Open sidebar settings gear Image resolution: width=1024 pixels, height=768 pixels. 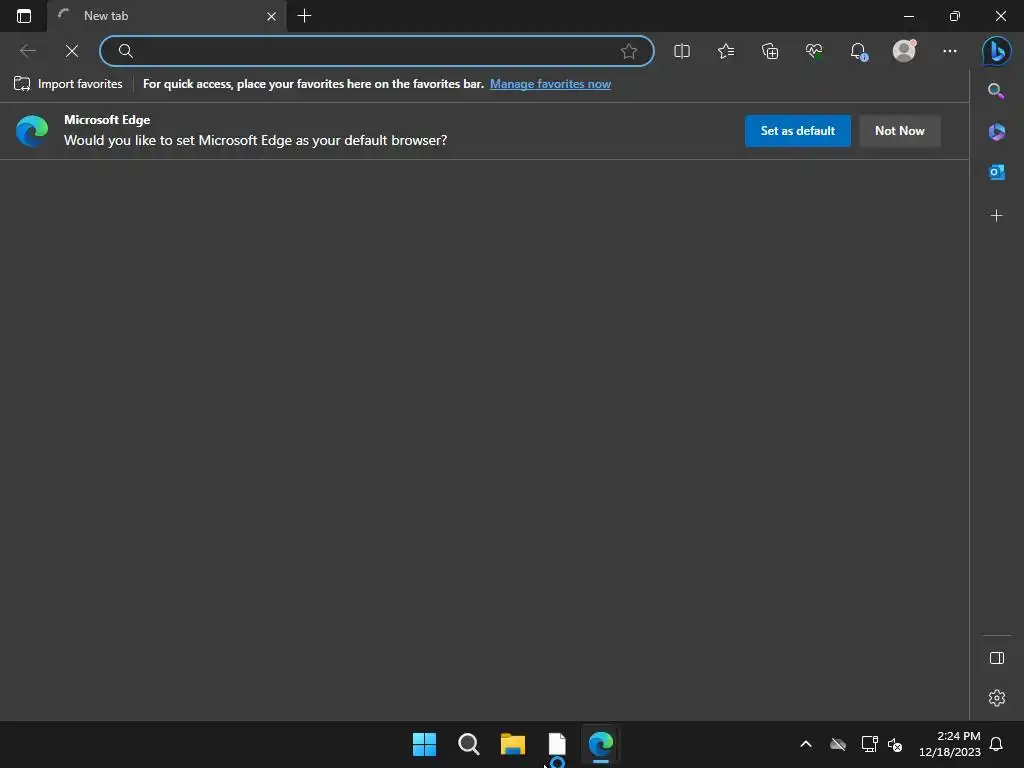pos(997,698)
